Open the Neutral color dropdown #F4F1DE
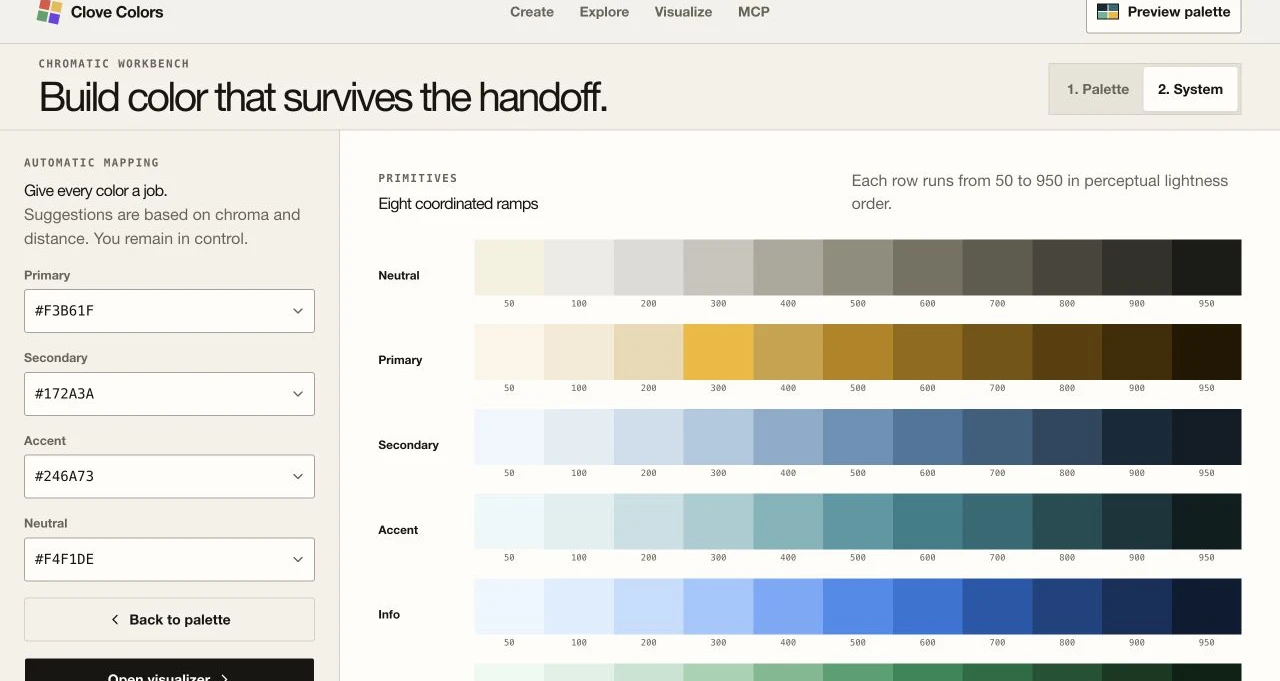1280x681 pixels. pos(169,560)
